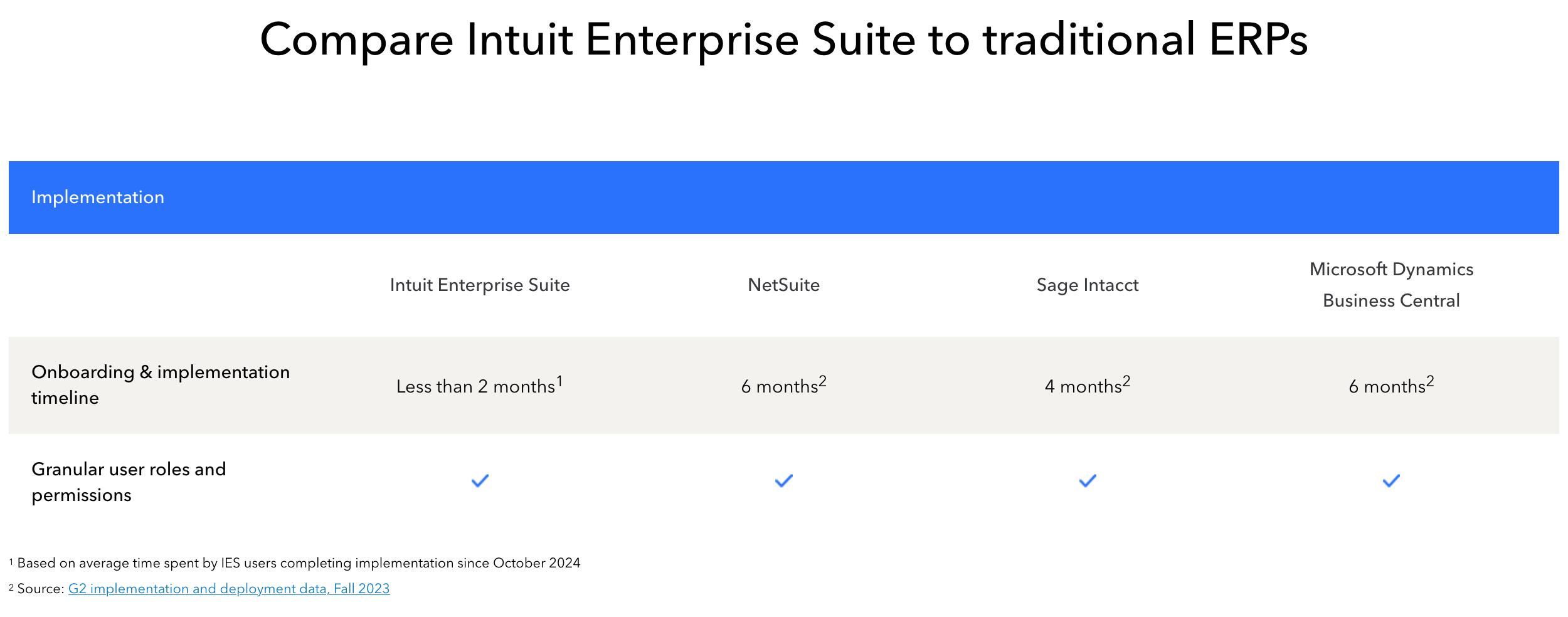Click the Onboarding & implementation timeline row label
The height and width of the screenshot is (617, 1568).
[x=161, y=385]
